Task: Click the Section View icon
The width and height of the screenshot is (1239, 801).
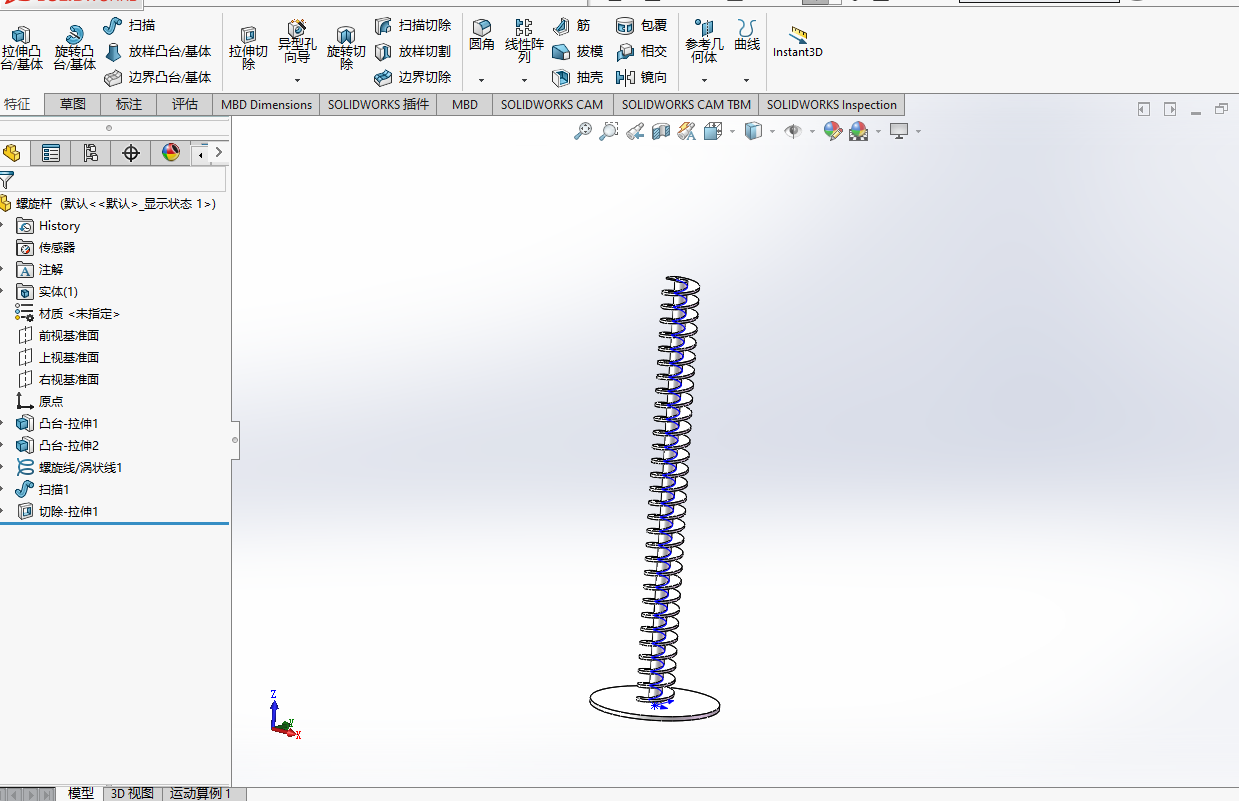Action: coord(660,131)
